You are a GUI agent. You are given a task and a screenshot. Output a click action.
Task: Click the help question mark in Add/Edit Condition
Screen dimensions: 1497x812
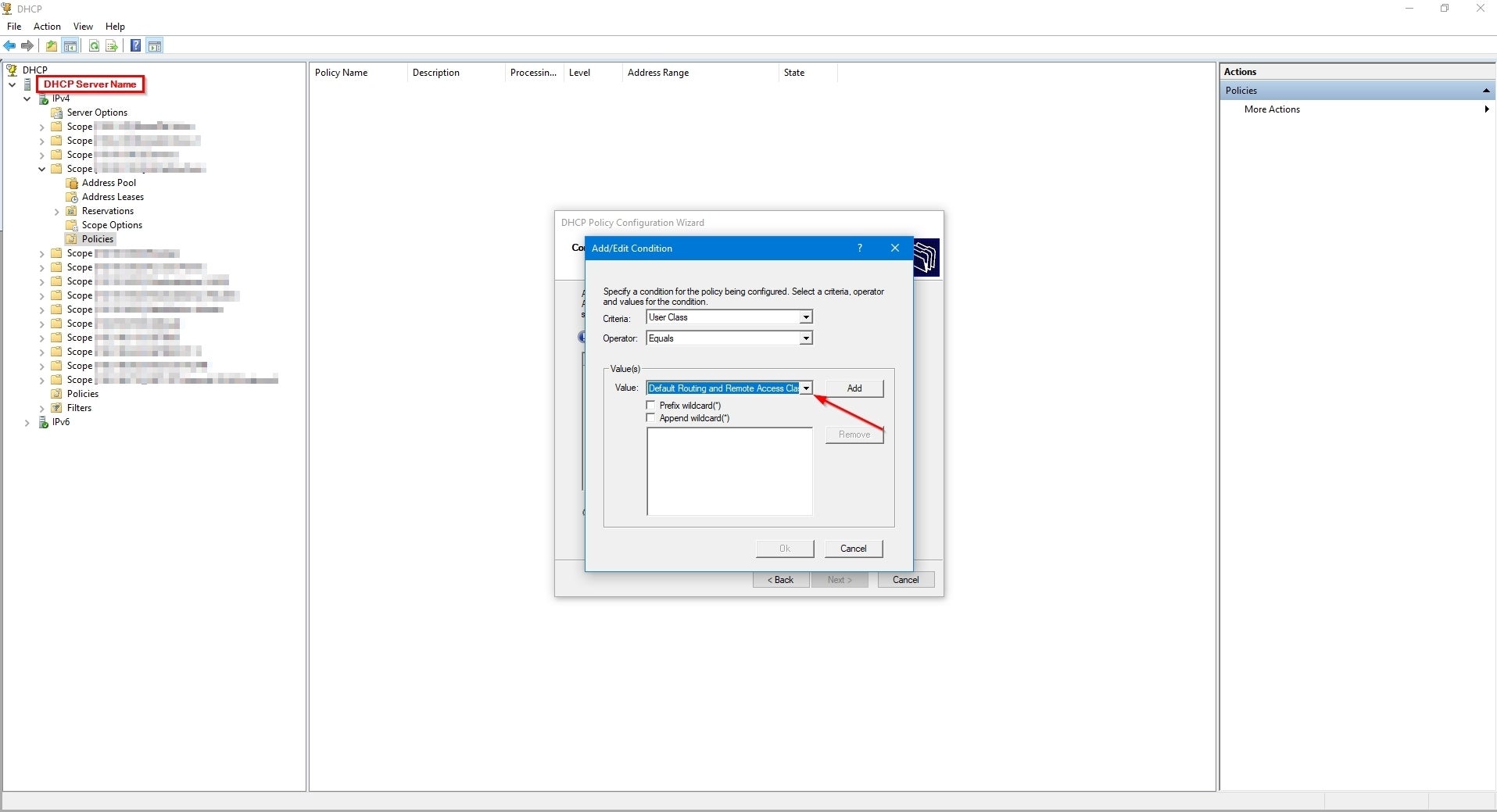pos(860,248)
